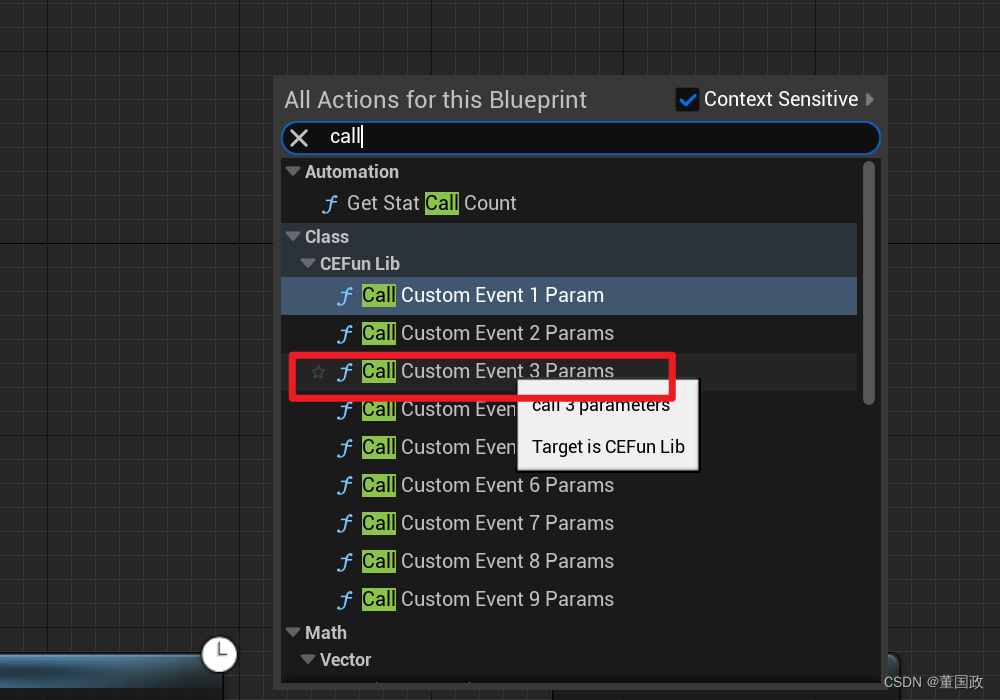Collapse the Vector subcategory
This screenshot has height=700, width=1000.
point(307,660)
